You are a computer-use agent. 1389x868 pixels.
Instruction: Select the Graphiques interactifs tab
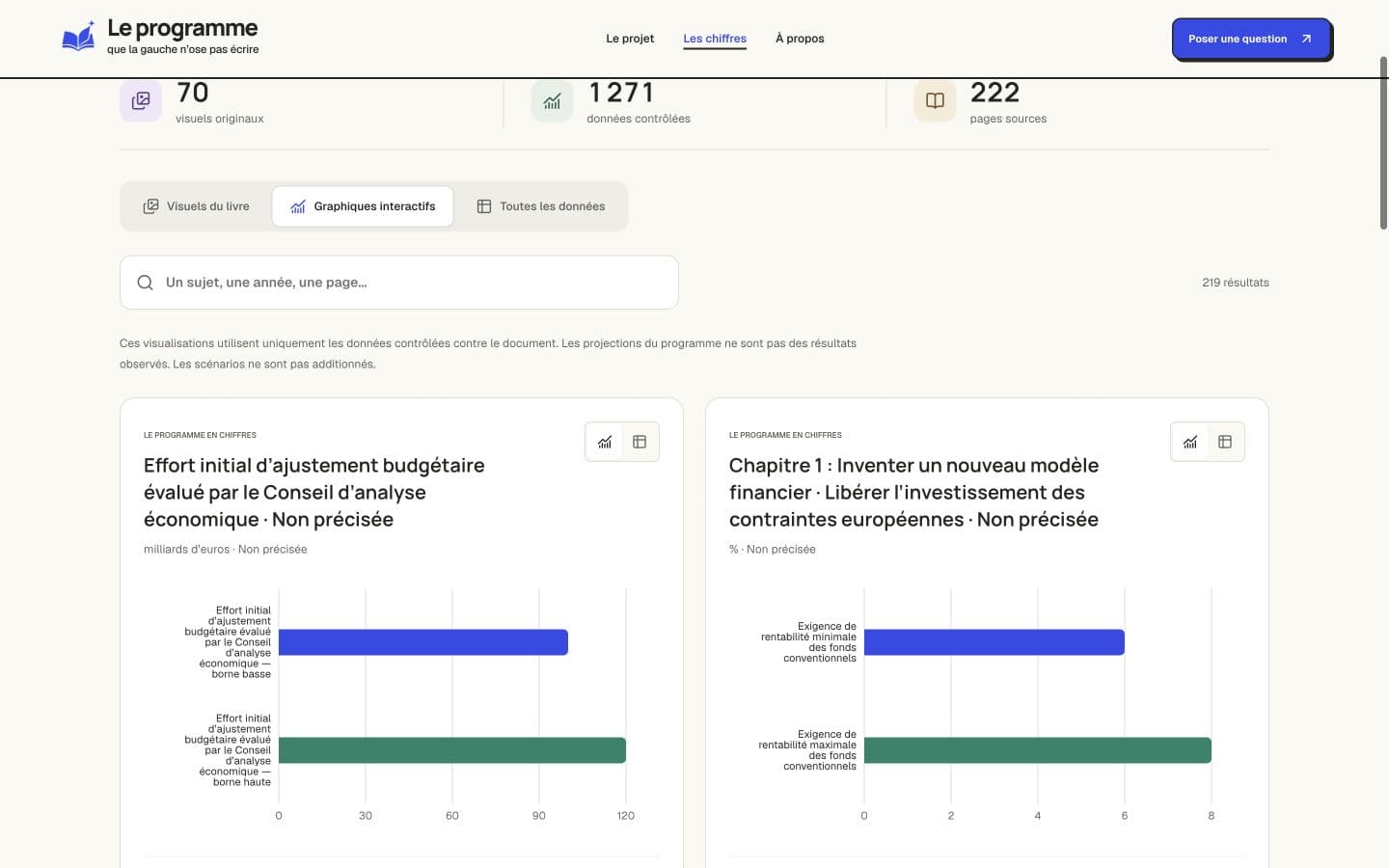coord(363,206)
